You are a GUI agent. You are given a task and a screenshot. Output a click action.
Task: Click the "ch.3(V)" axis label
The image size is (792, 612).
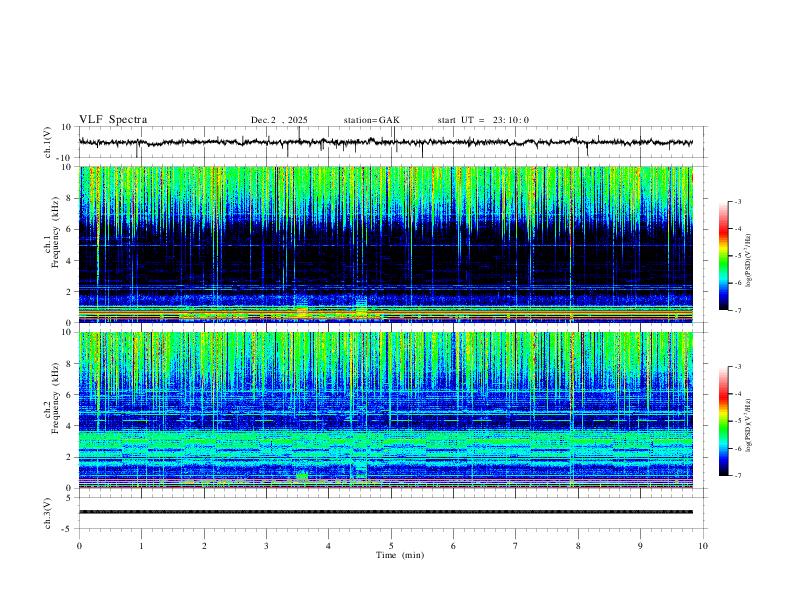pyautogui.click(x=48, y=514)
